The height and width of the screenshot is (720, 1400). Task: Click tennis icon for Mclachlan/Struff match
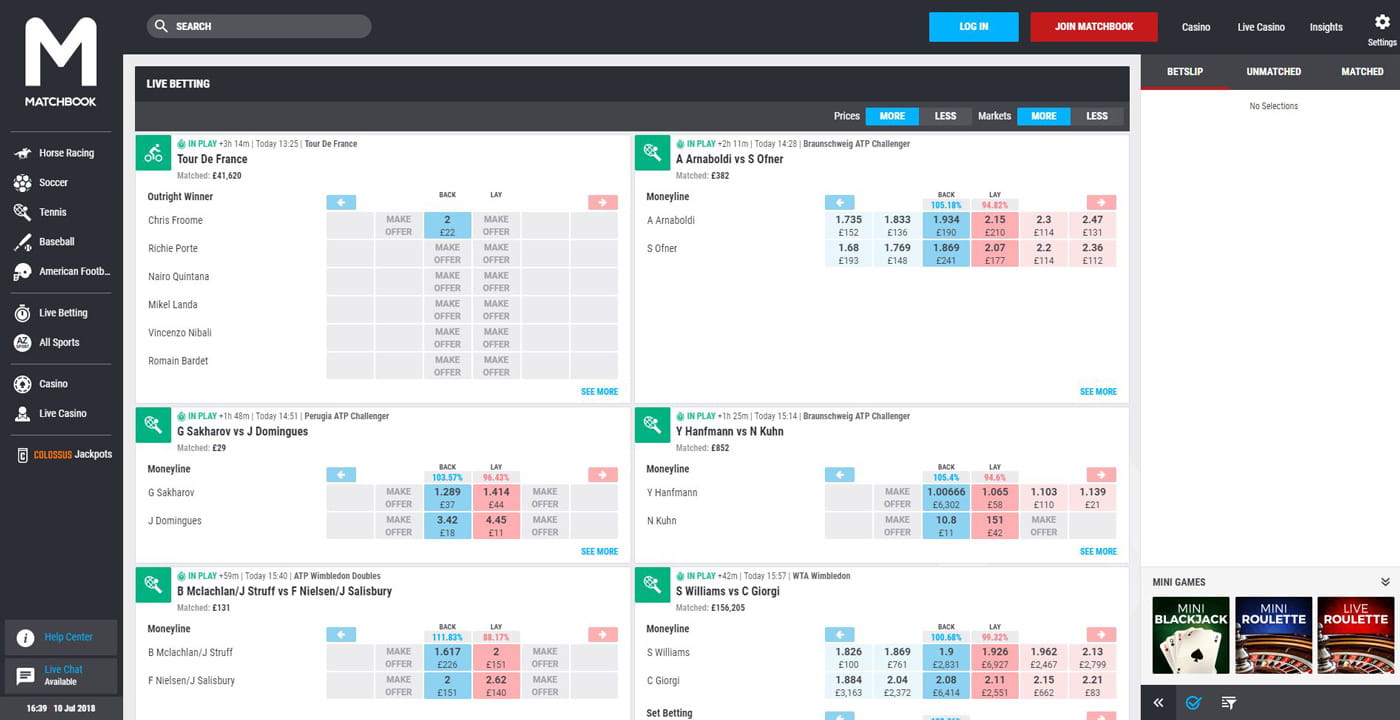[153, 585]
